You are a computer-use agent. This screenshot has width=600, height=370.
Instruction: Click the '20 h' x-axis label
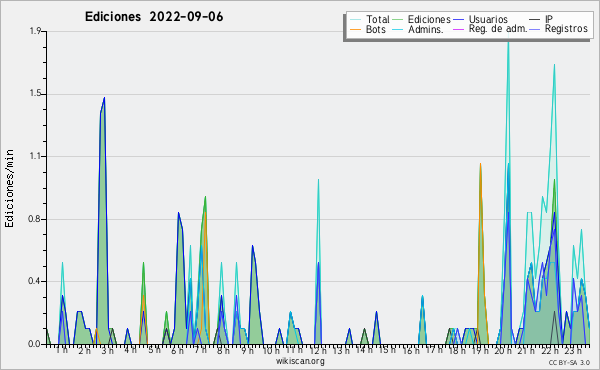pyautogui.click(x=503, y=350)
